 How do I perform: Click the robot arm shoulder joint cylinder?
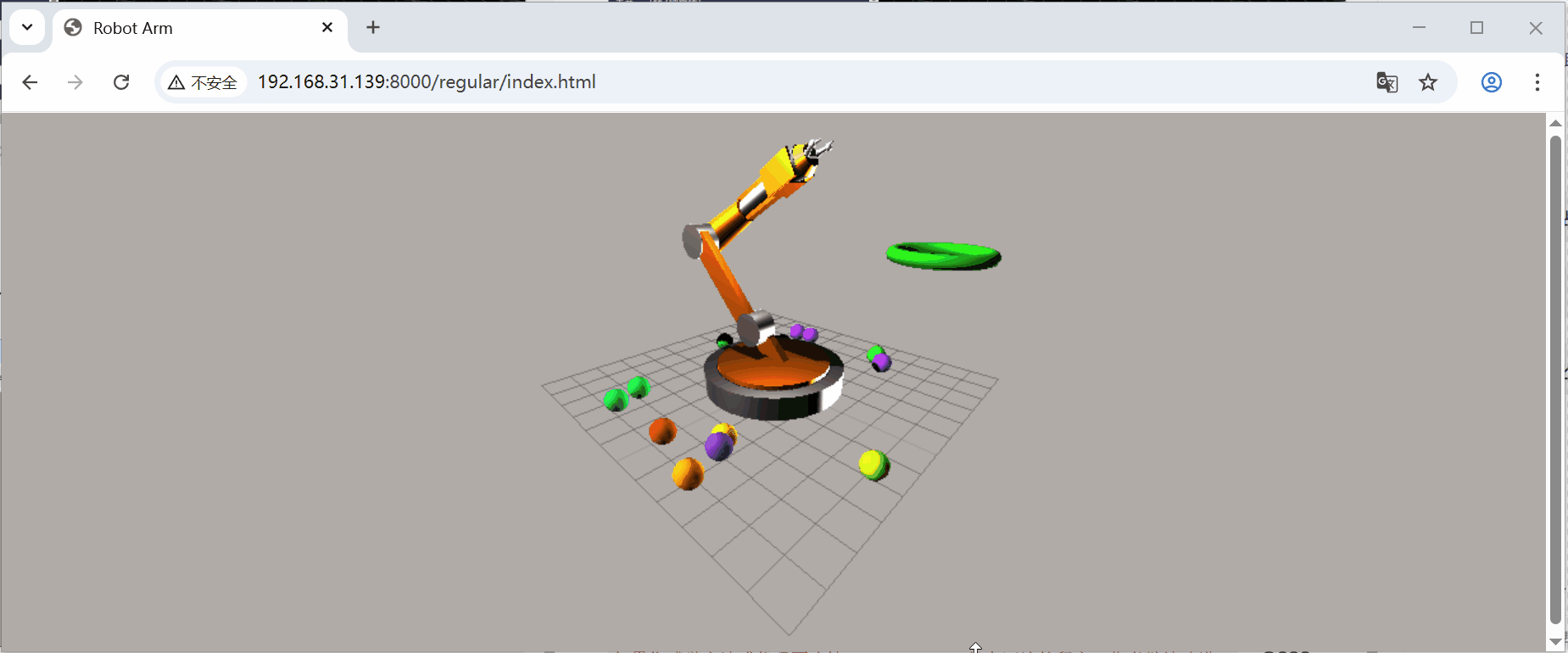755,328
